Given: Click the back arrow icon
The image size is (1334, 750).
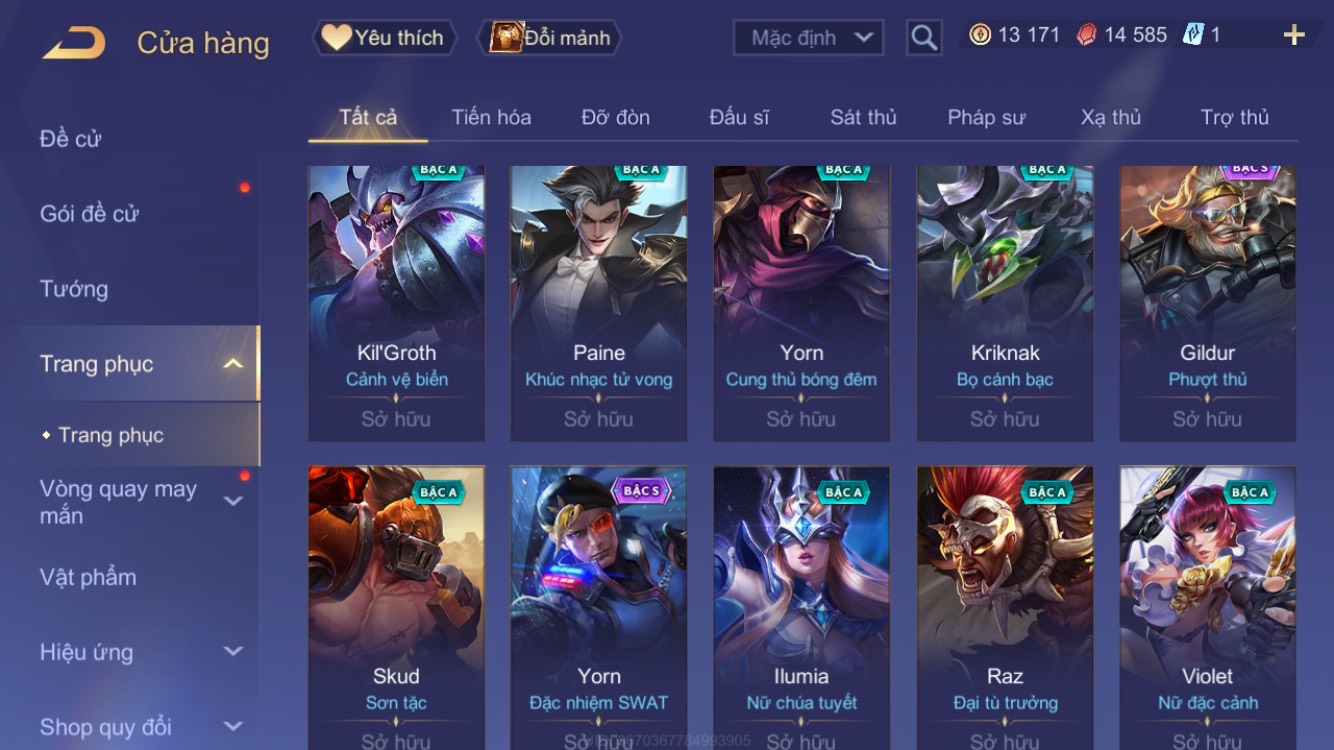Looking at the screenshot, I should (x=74, y=42).
